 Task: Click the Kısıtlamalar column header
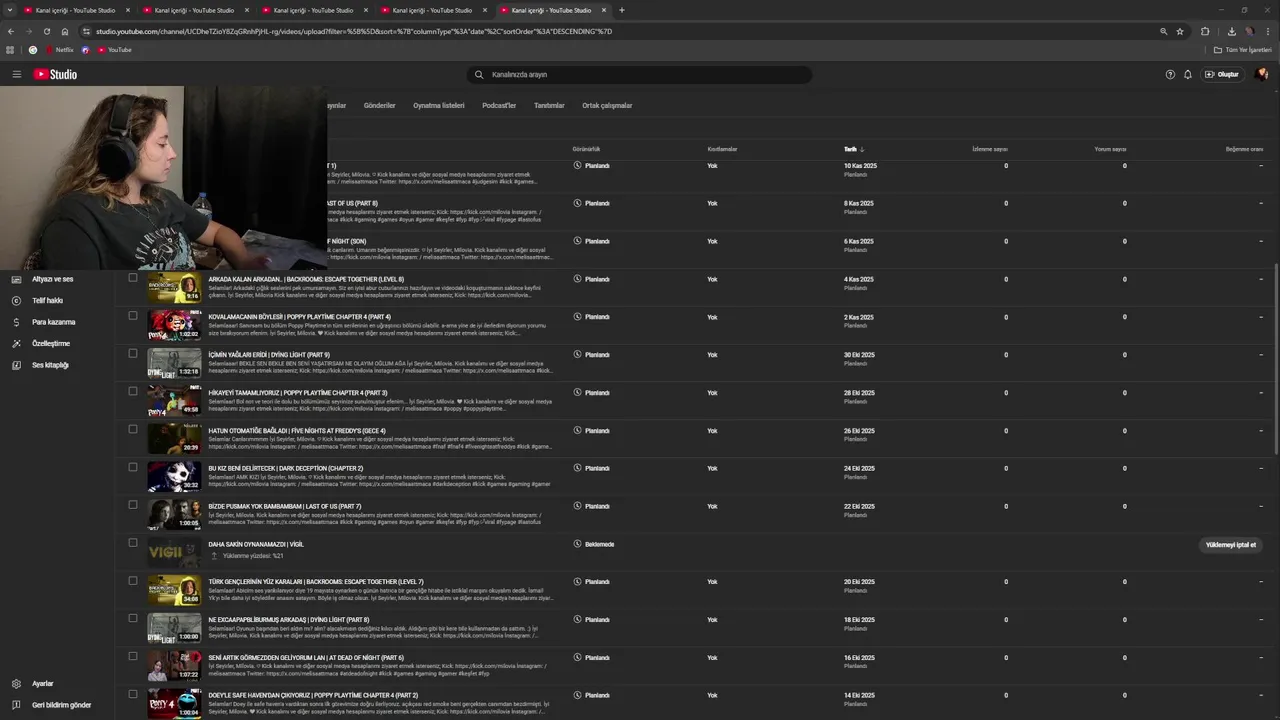[722, 149]
